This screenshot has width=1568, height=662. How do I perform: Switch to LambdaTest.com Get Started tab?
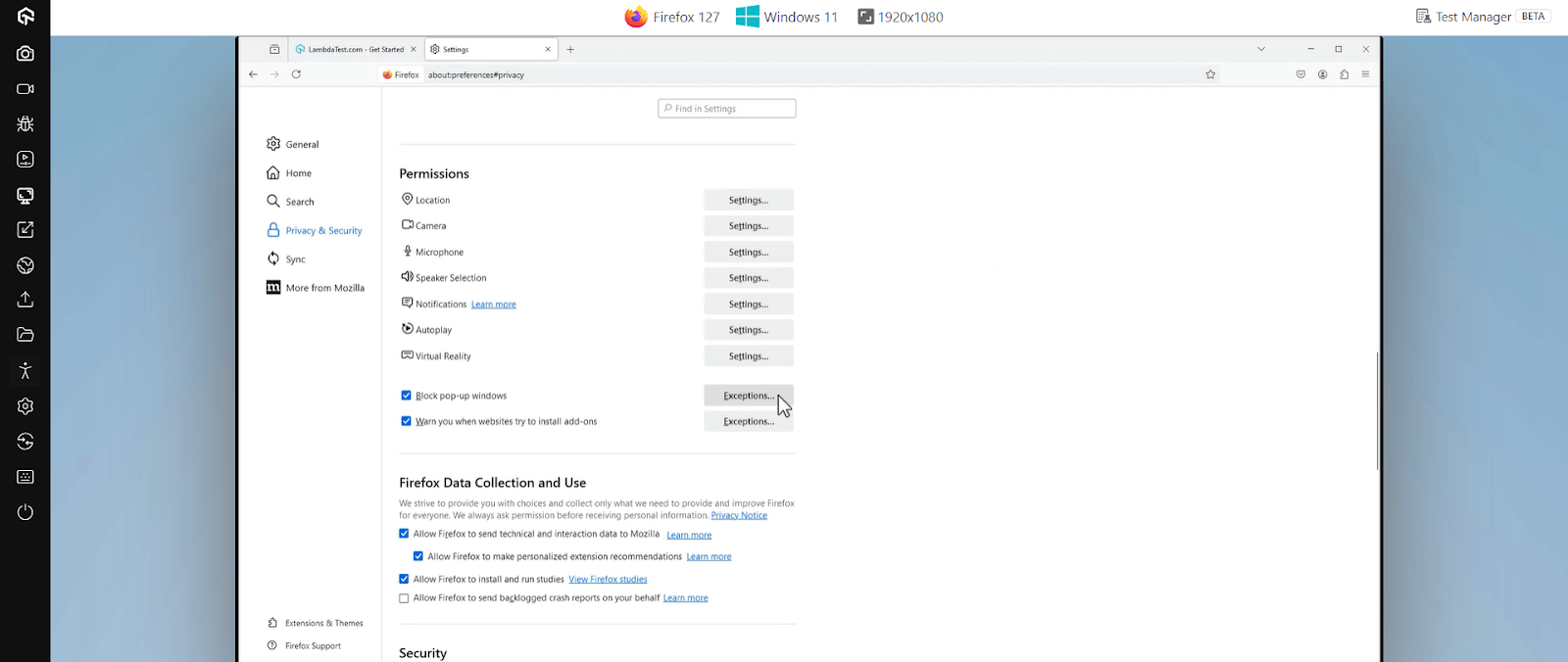357,49
